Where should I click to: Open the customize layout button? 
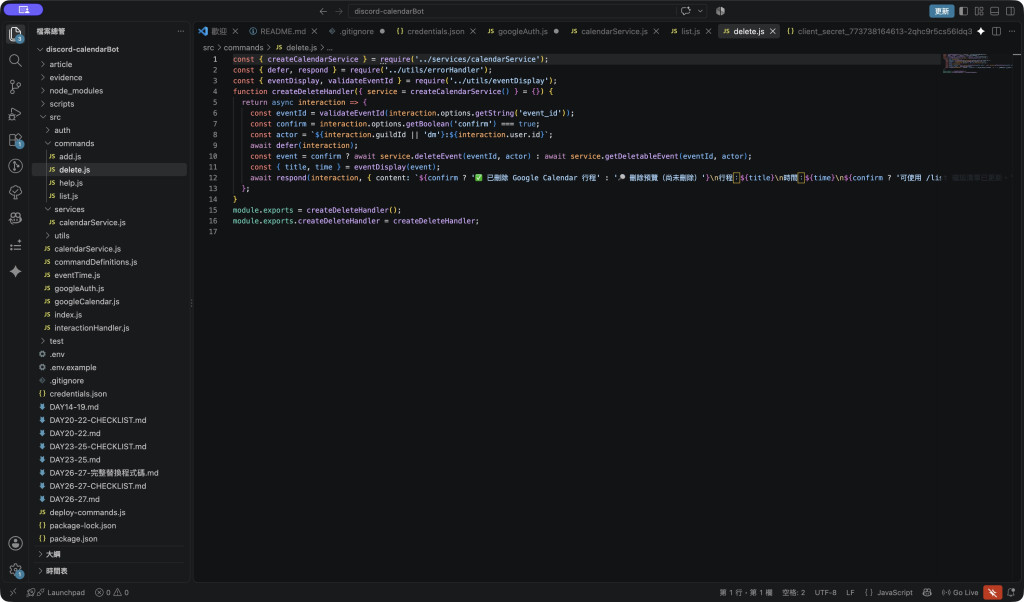(x=979, y=11)
